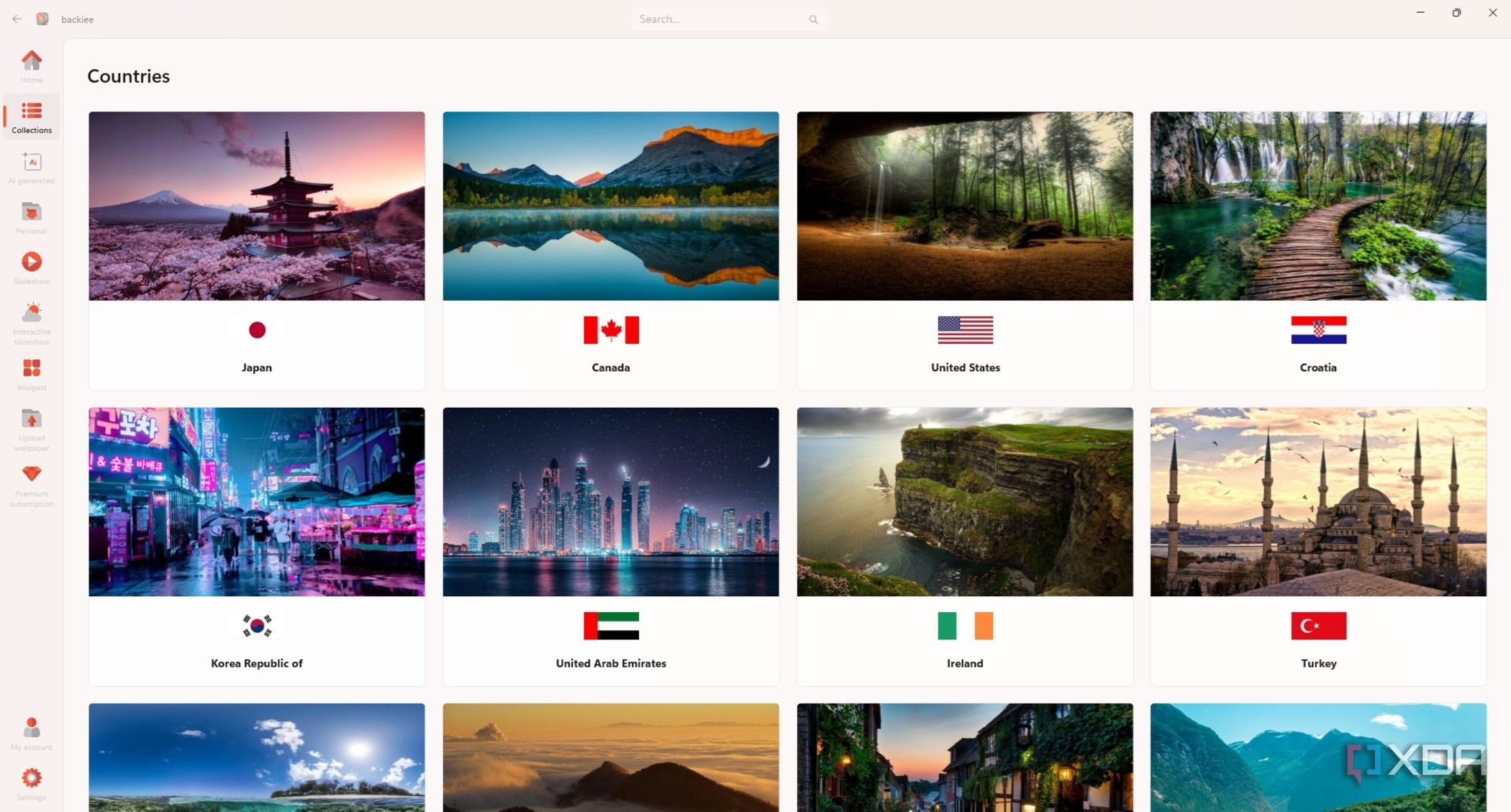Click the Turkey flag icon
The width and height of the screenshot is (1511, 812).
(1318, 626)
